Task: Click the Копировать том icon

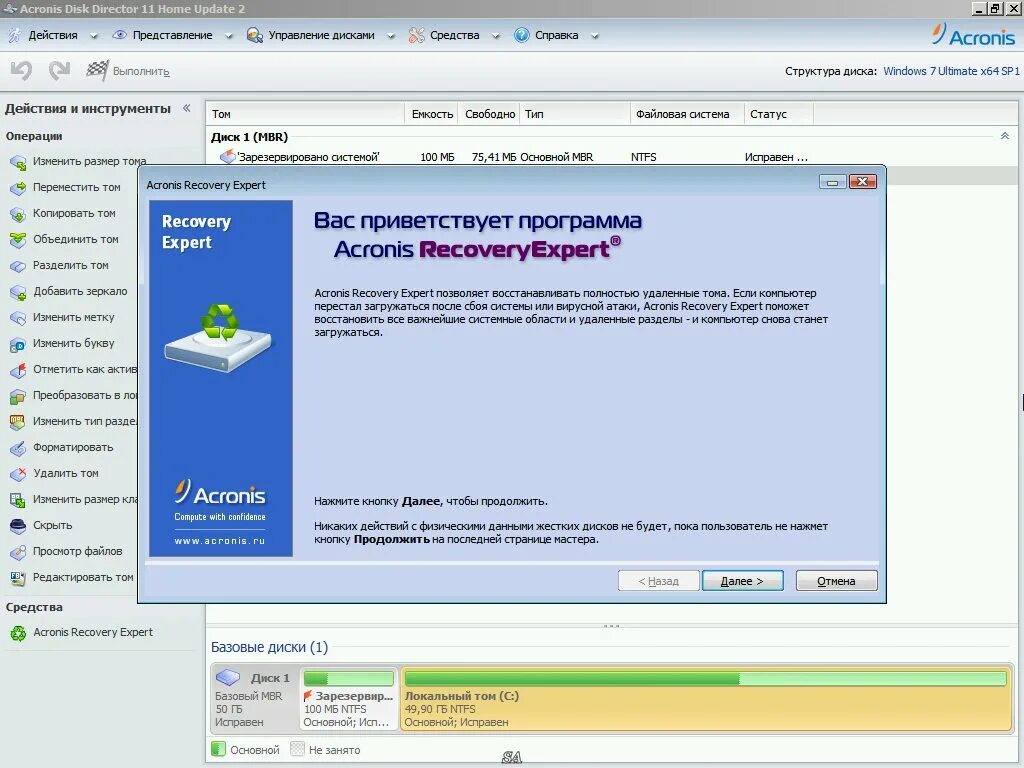Action: coord(18,214)
